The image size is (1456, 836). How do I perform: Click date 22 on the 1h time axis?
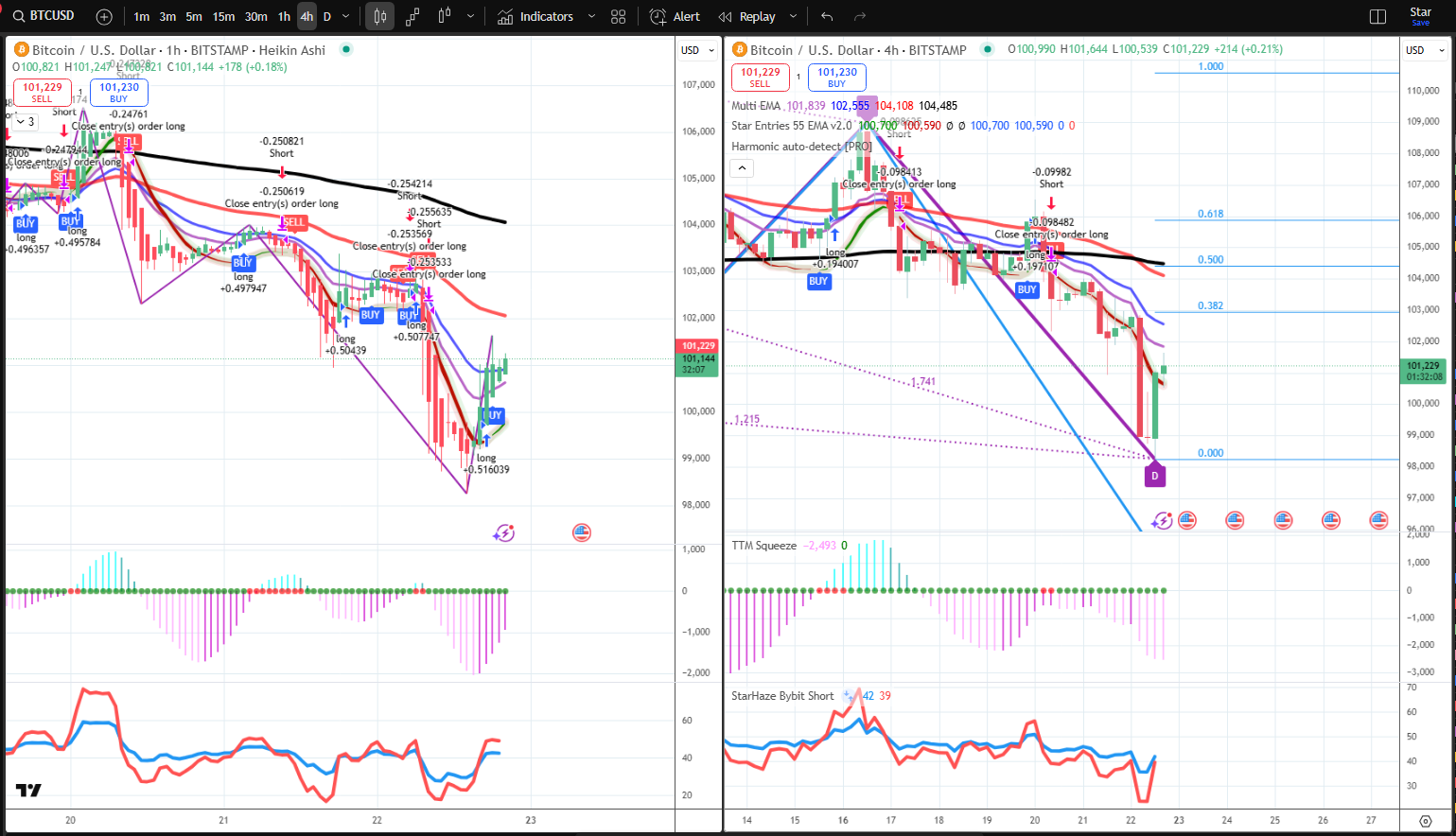coord(377,820)
